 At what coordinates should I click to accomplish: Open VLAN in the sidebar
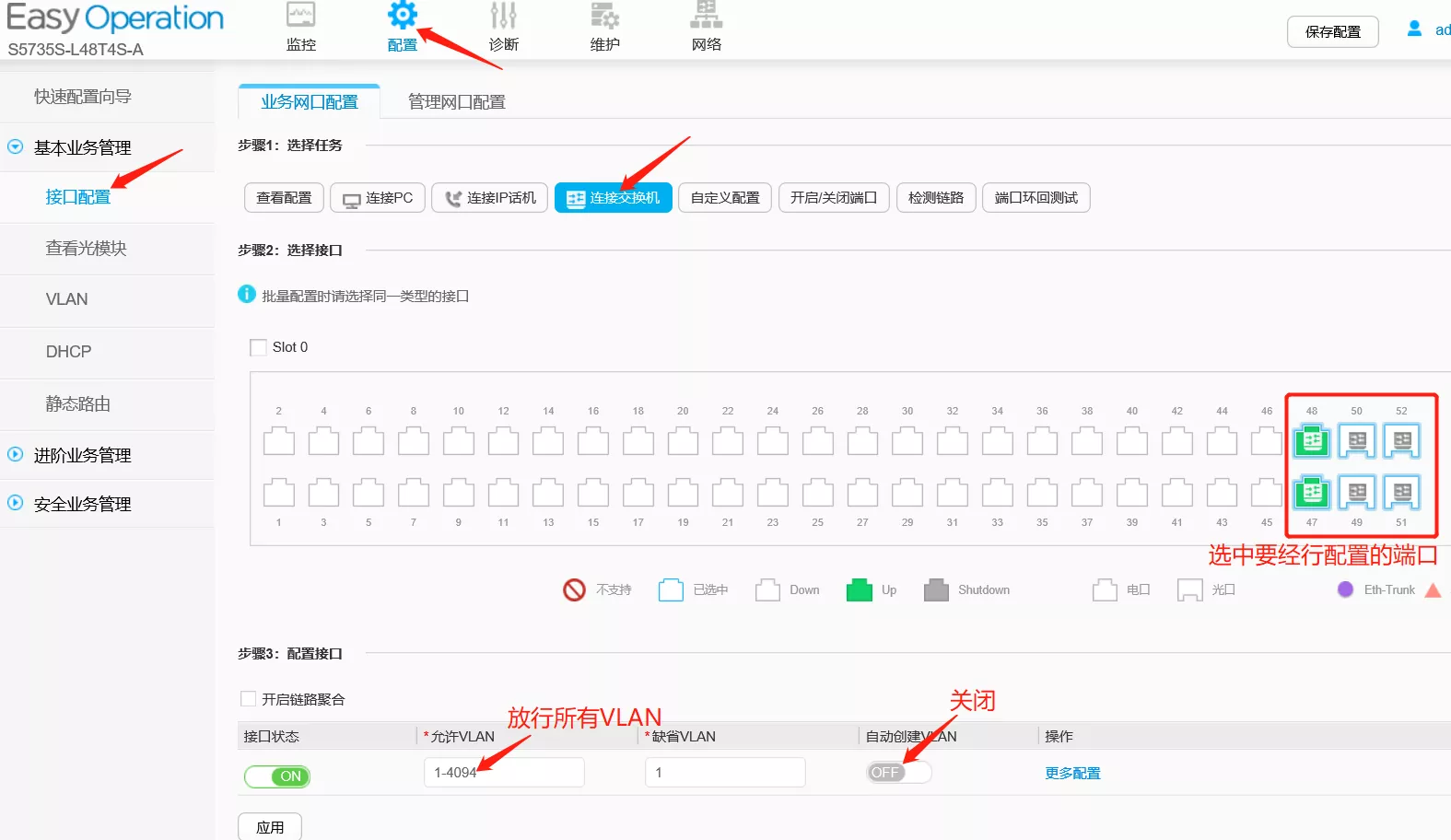click(x=67, y=299)
